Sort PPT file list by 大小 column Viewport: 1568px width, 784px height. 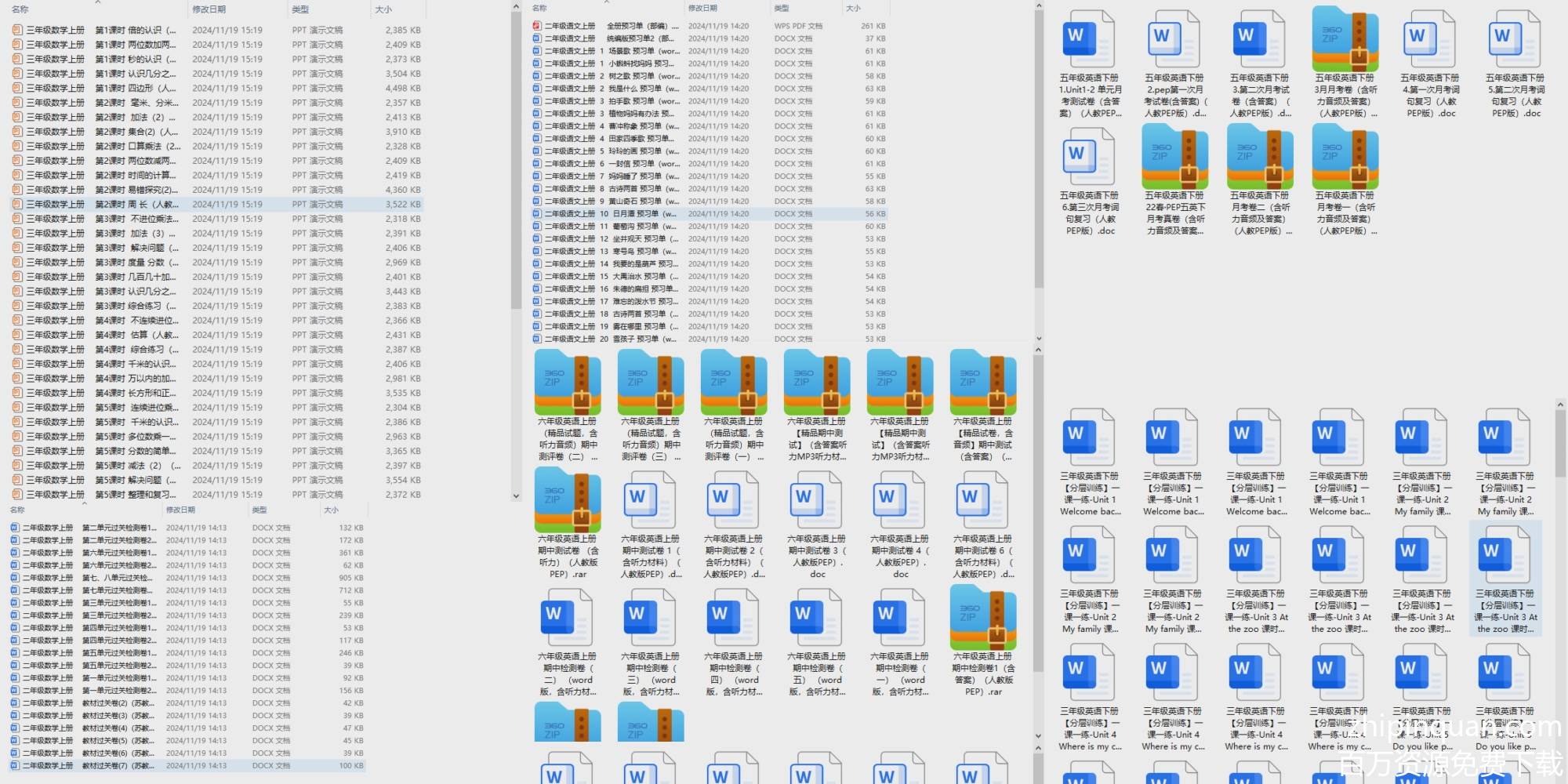(x=383, y=9)
